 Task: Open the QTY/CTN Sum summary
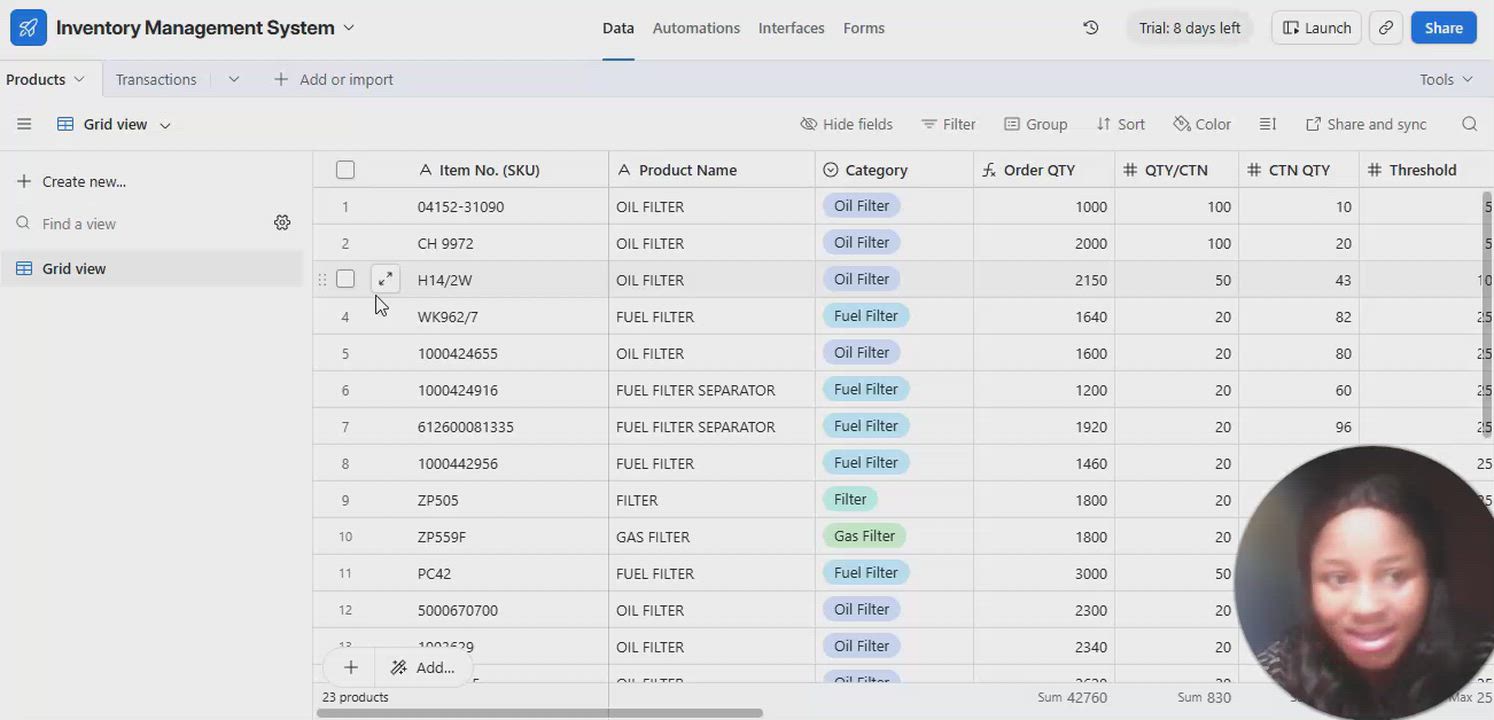click(1204, 697)
